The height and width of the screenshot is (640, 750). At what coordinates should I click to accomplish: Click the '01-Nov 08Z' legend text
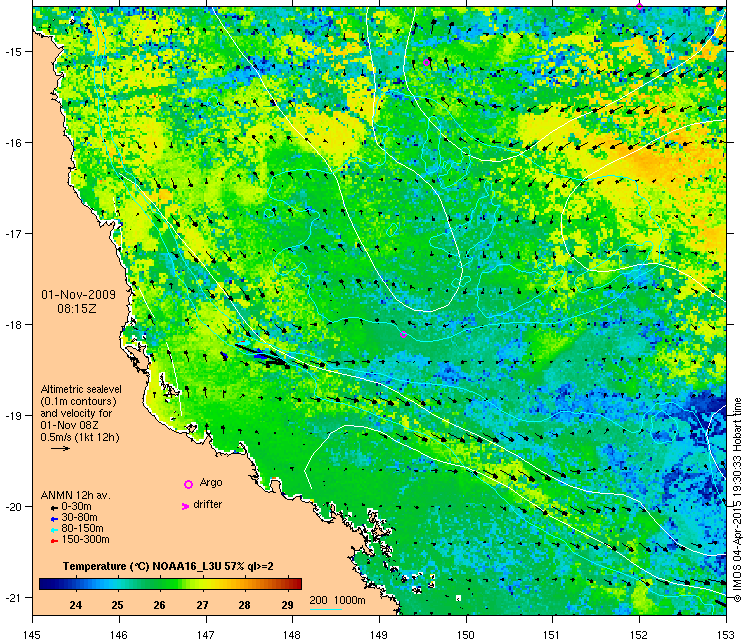(x=67, y=425)
